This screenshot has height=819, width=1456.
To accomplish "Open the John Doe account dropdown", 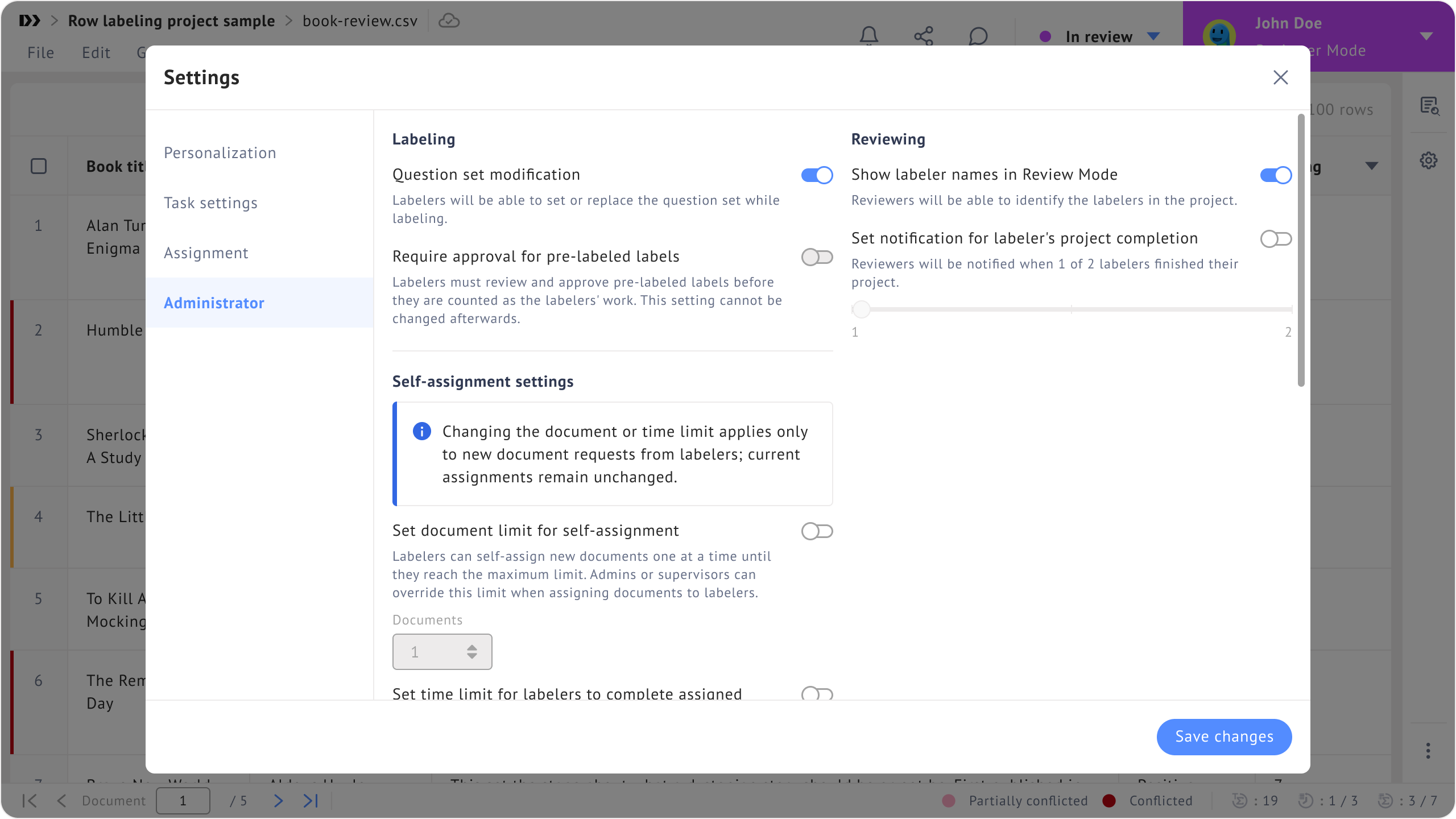I will (x=1426, y=36).
